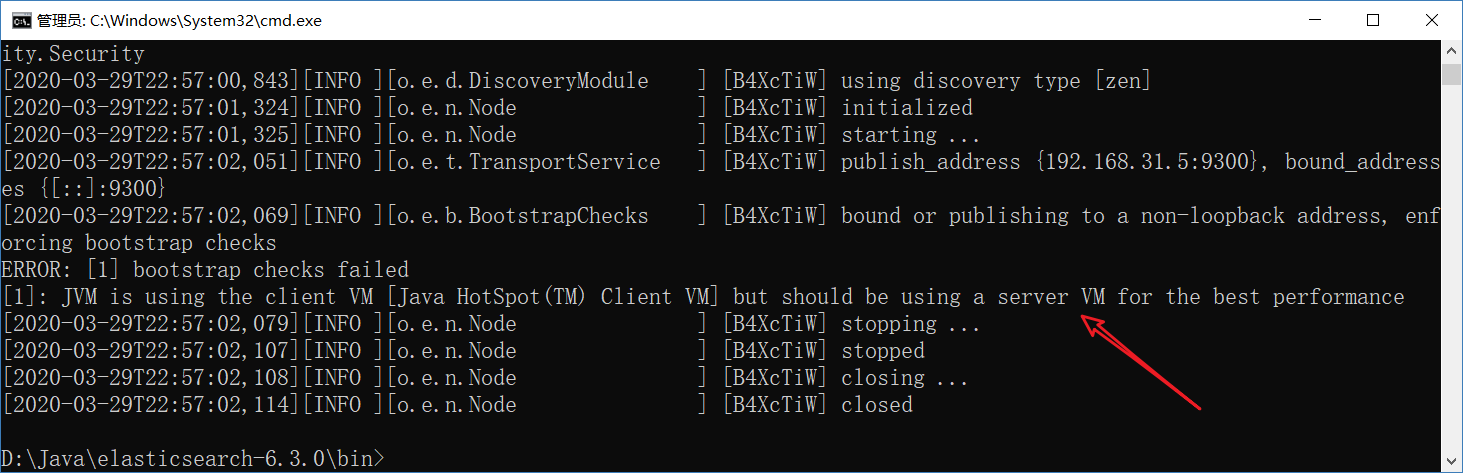Click the 'ERROR: [1] bootstrap checks failed' line

click(205, 270)
